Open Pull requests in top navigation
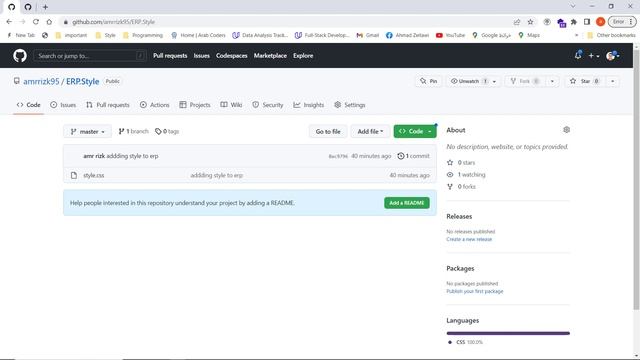 pyautogui.click(x=170, y=56)
